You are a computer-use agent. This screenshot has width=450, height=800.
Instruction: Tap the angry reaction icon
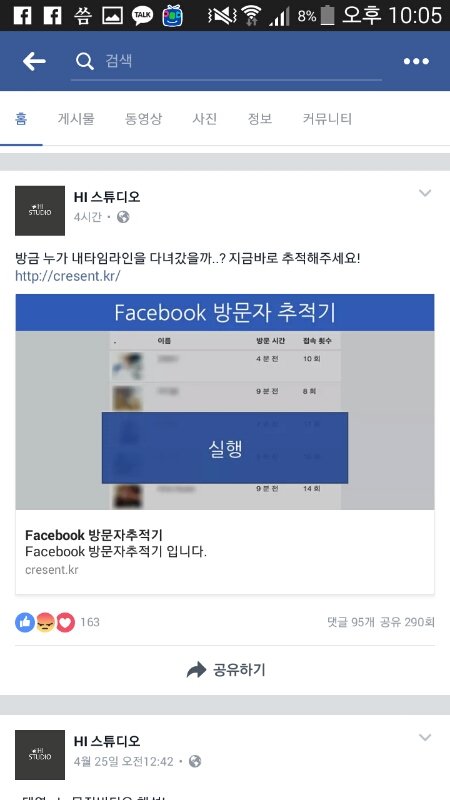click(45, 622)
